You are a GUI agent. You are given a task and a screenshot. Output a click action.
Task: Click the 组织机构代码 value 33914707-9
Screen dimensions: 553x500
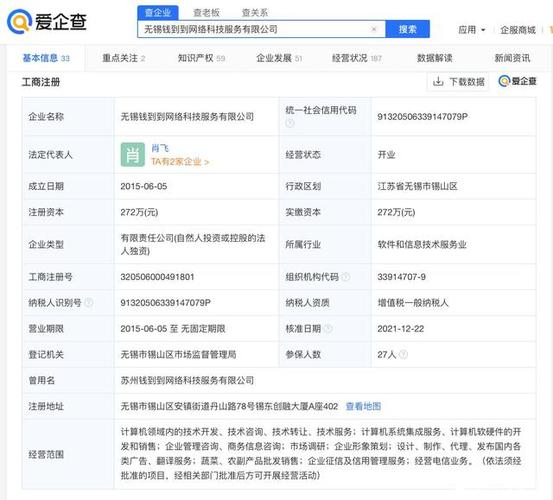[401, 277]
